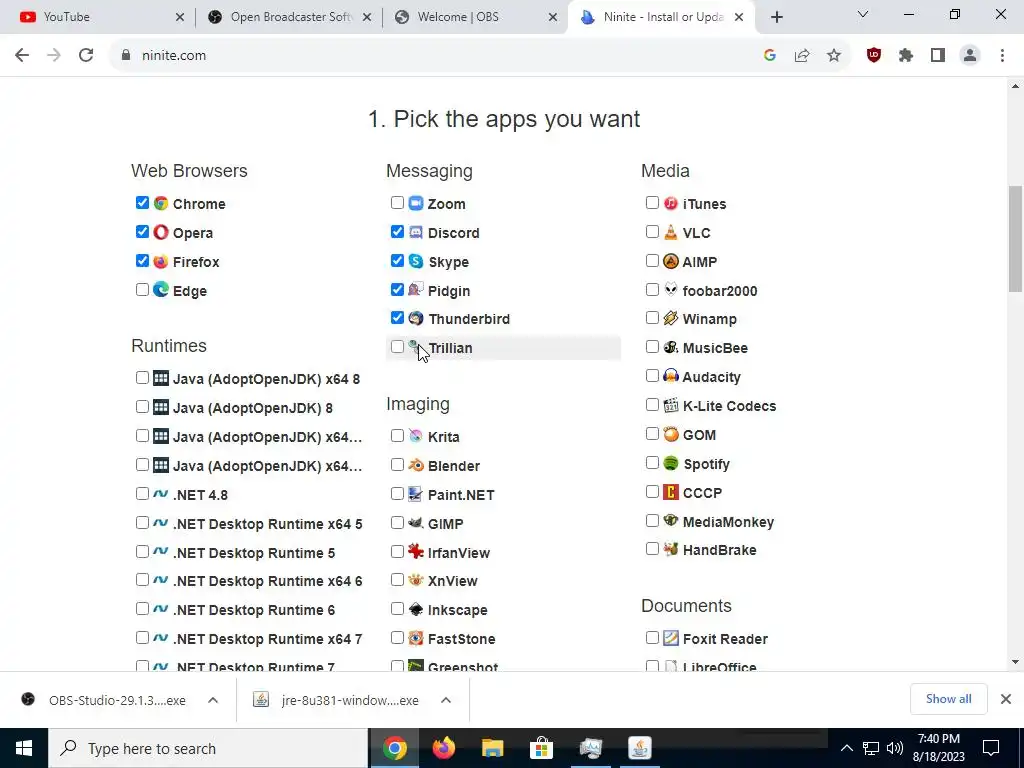1024x768 pixels.
Task: Click the Opera logo icon
Action: pyautogui.click(x=161, y=232)
